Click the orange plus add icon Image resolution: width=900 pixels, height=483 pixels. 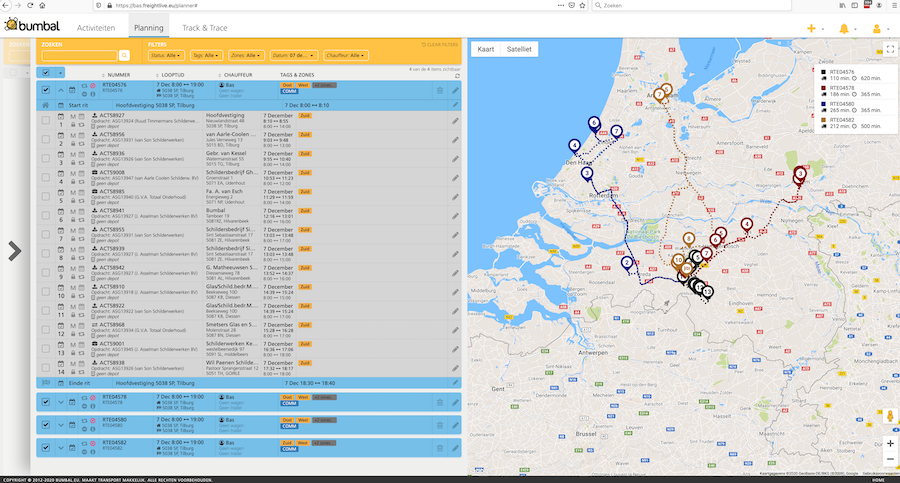pos(811,28)
